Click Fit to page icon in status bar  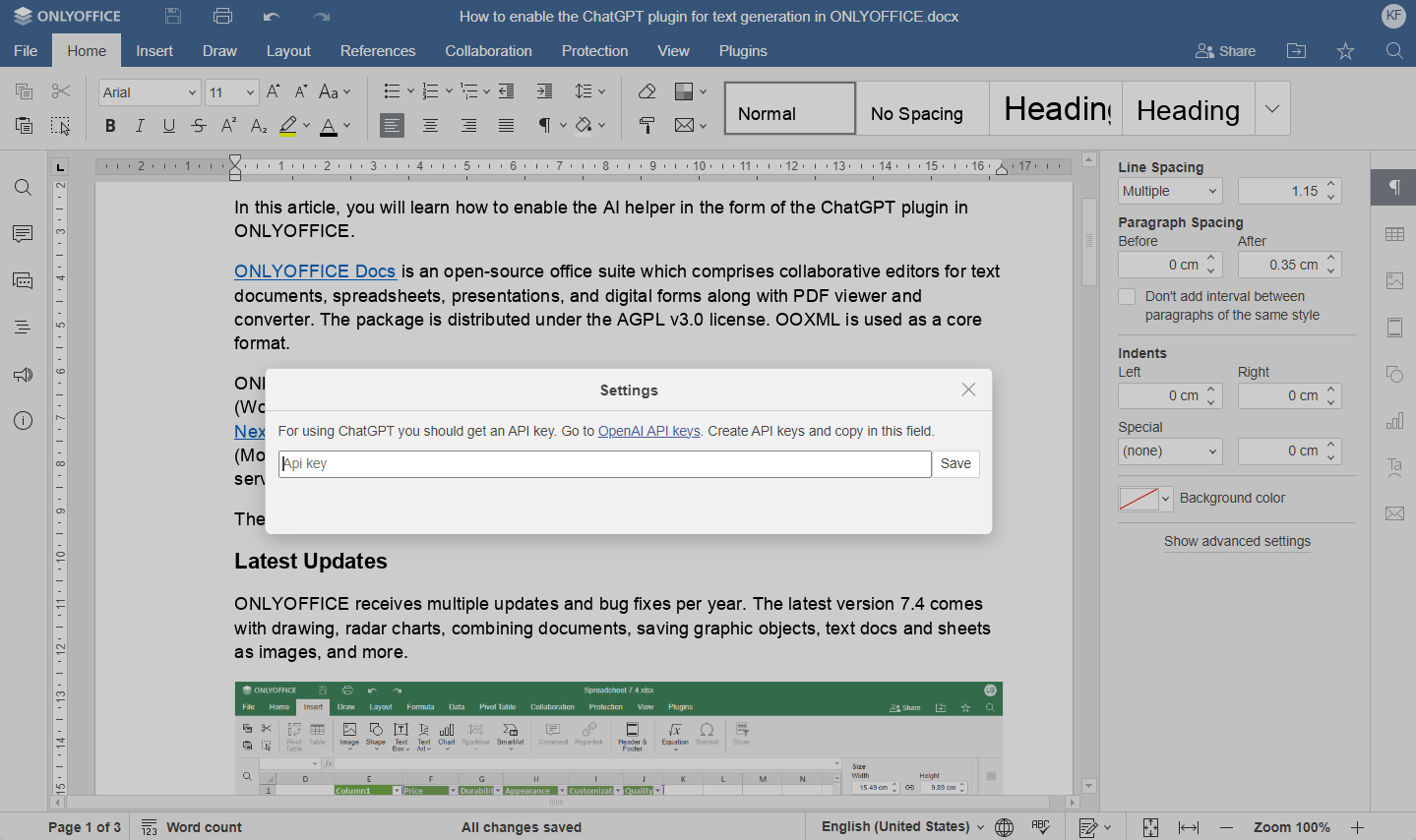point(1150,827)
